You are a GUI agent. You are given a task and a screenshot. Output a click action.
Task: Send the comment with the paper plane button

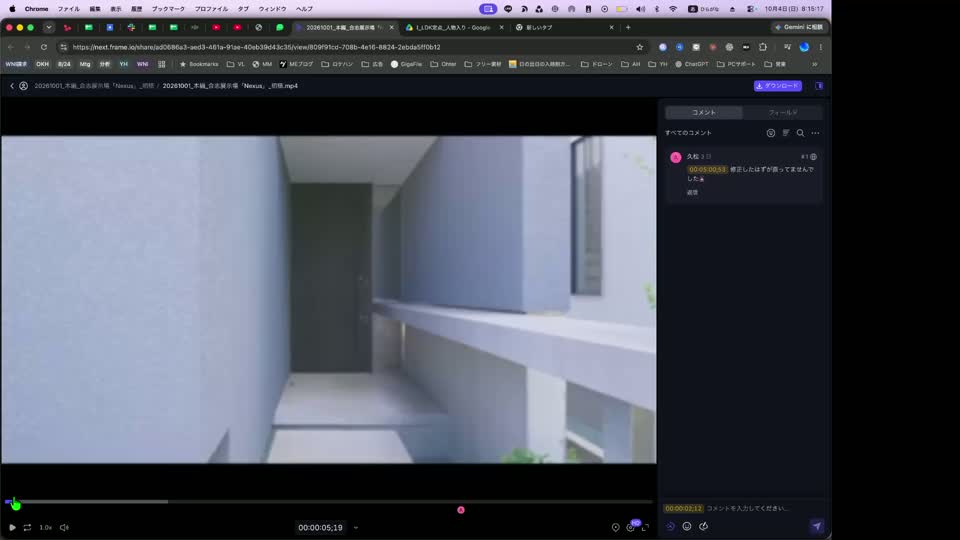click(x=817, y=526)
